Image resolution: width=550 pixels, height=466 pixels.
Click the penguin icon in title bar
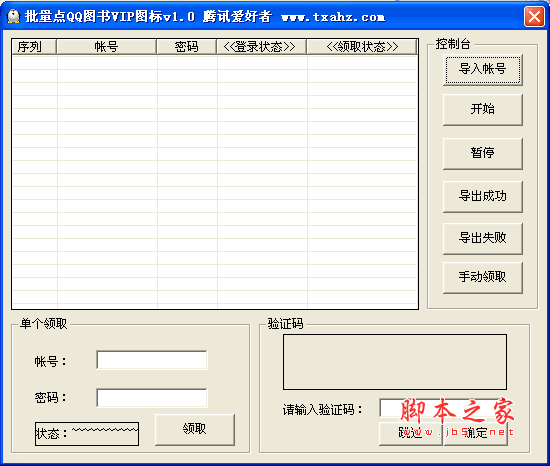pyautogui.click(x=13, y=16)
